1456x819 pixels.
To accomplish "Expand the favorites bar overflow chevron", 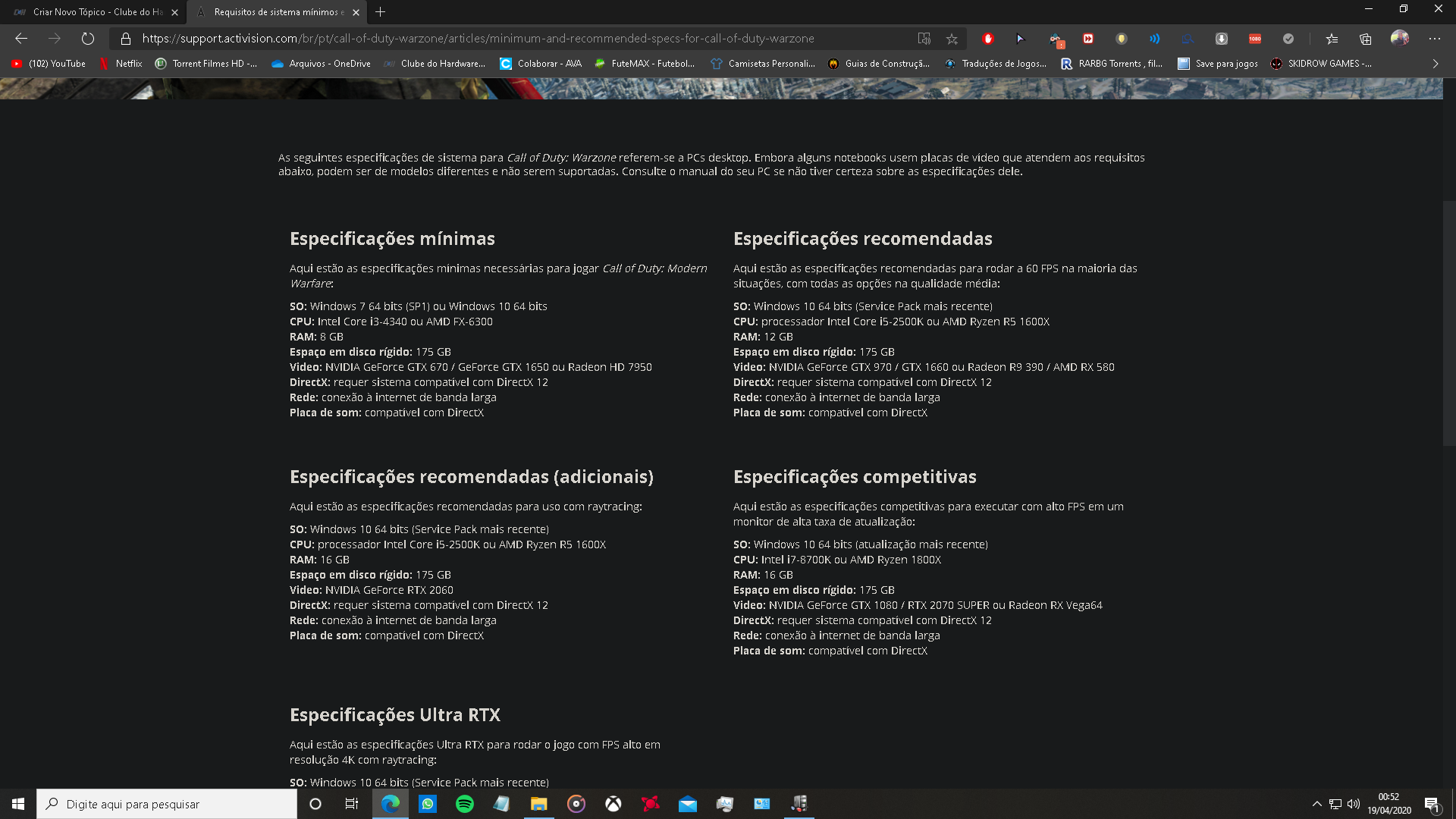I will 1436,64.
